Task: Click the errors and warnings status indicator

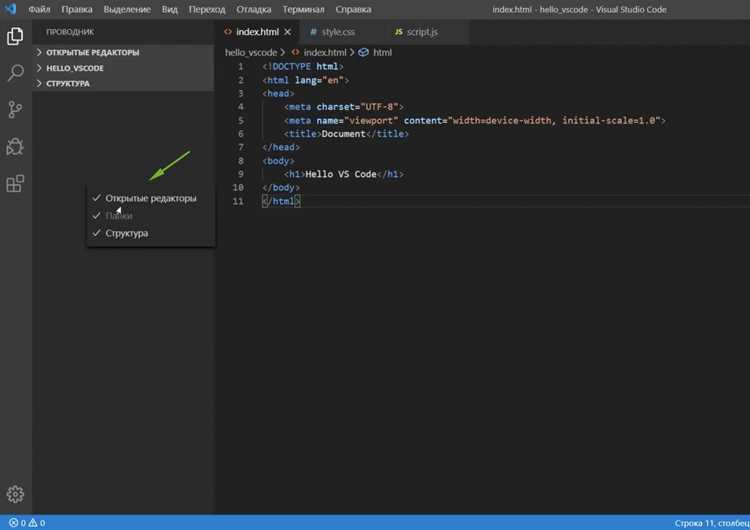Action: [27, 523]
